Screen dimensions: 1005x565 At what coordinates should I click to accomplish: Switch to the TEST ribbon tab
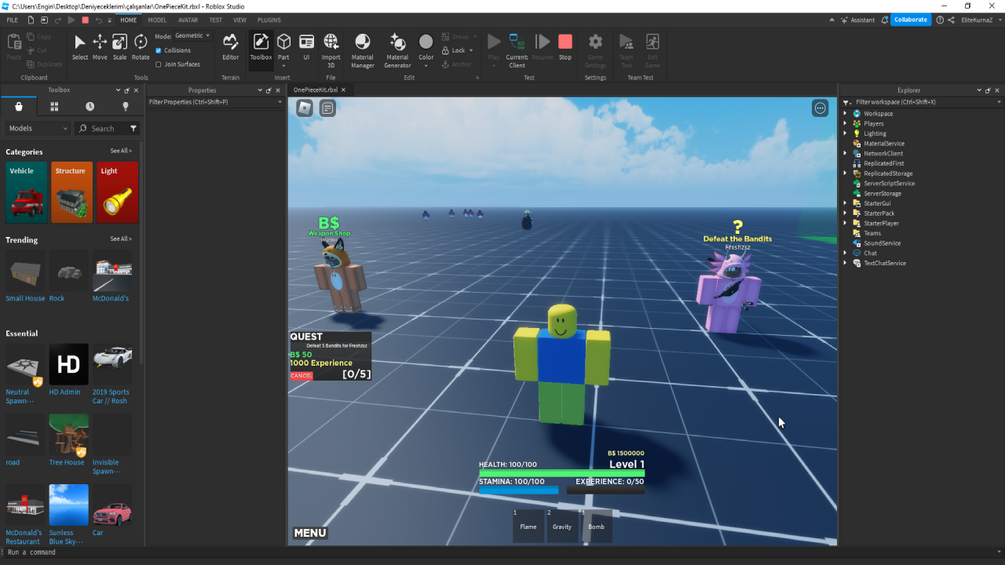click(x=215, y=20)
